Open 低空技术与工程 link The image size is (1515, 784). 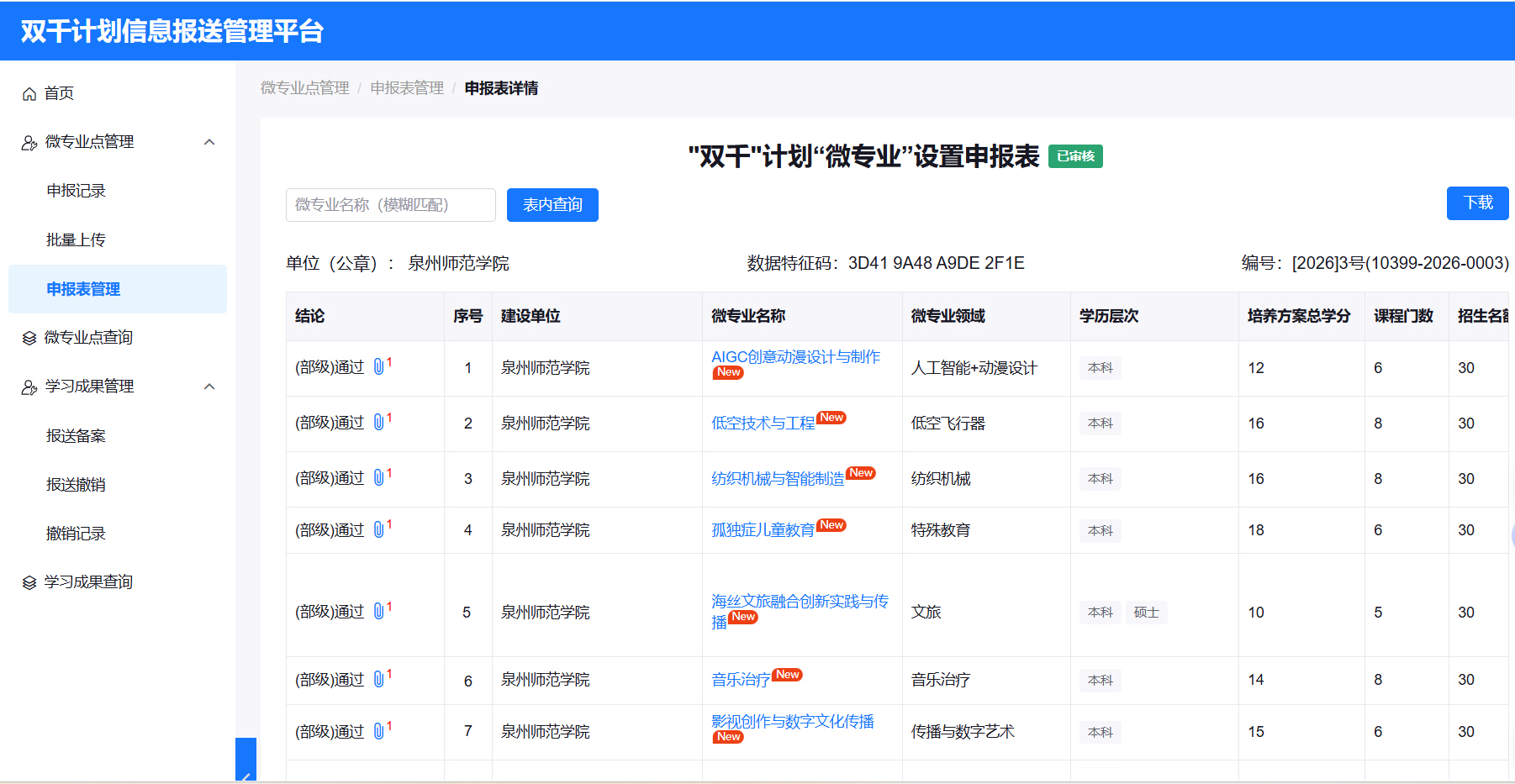763,424
